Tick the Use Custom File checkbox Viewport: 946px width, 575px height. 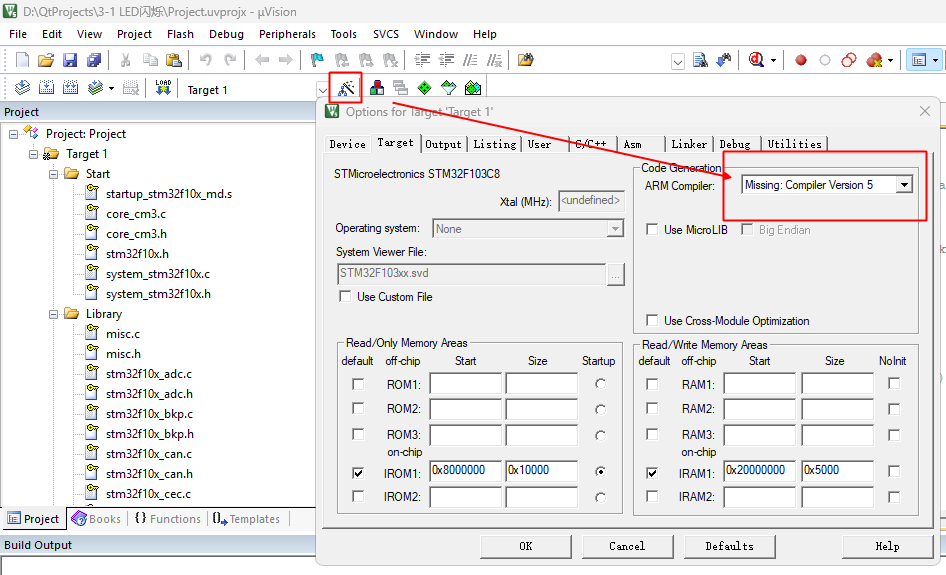[345, 296]
